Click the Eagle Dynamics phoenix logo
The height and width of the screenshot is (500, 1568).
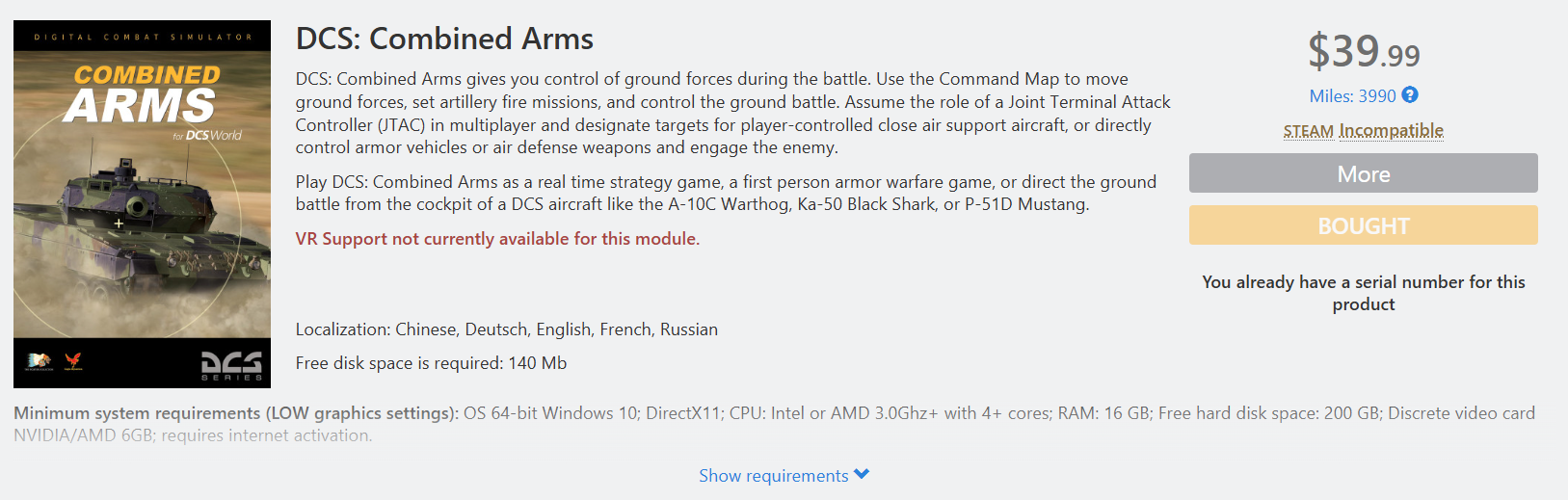pos(73,361)
